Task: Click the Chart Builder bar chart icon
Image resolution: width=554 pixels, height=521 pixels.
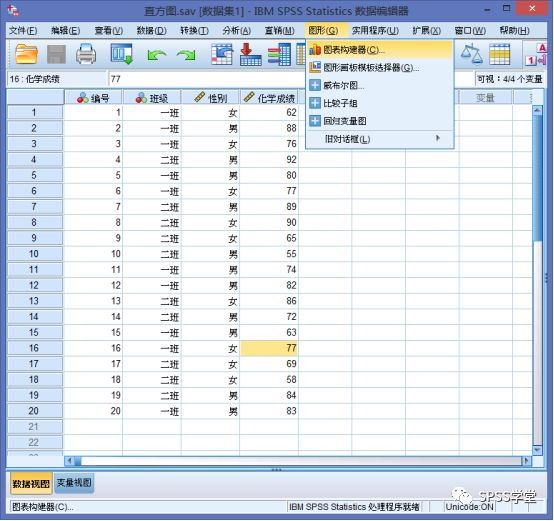Action: [x=314, y=50]
